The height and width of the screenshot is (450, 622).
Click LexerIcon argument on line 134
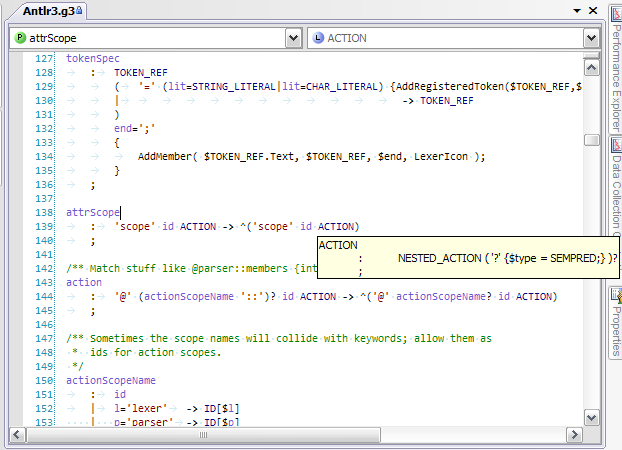(441, 156)
